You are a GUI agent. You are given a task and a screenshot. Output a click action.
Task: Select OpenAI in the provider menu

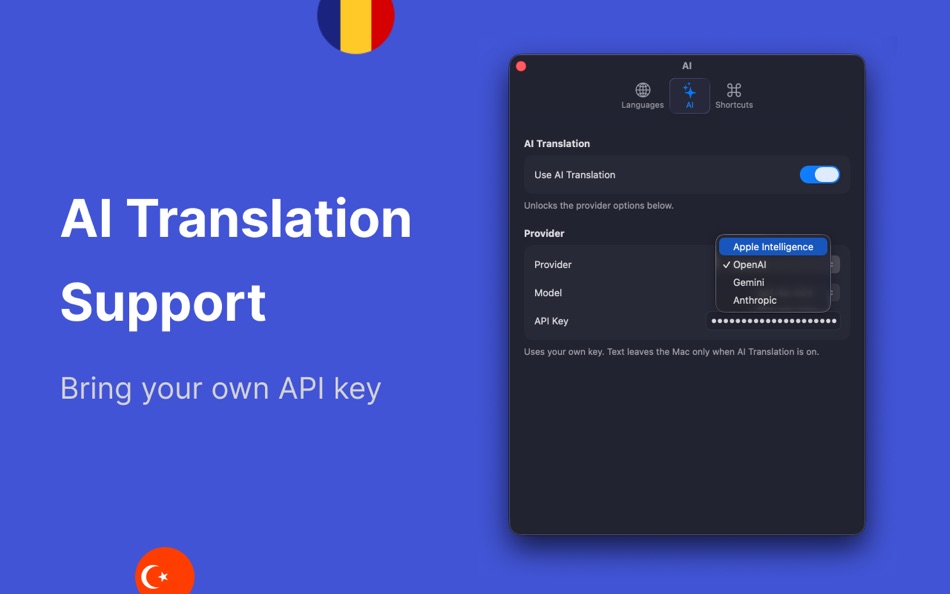point(772,265)
